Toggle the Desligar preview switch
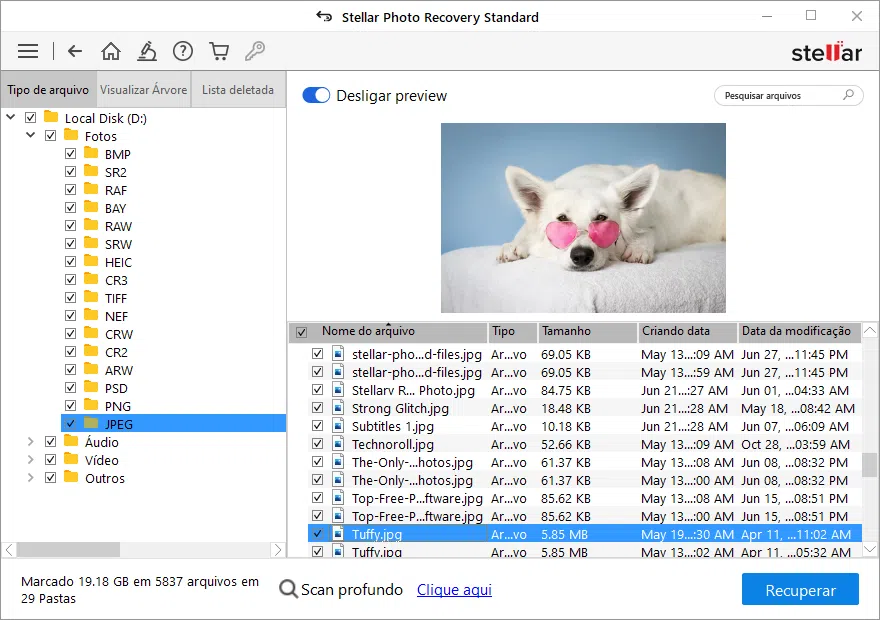Viewport: 880px width, 620px height. (316, 96)
